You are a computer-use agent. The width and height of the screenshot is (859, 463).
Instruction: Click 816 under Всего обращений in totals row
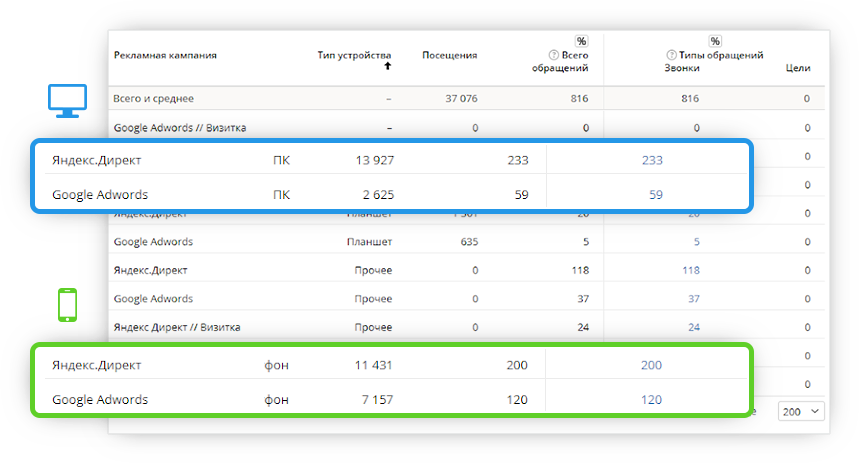pyautogui.click(x=579, y=99)
